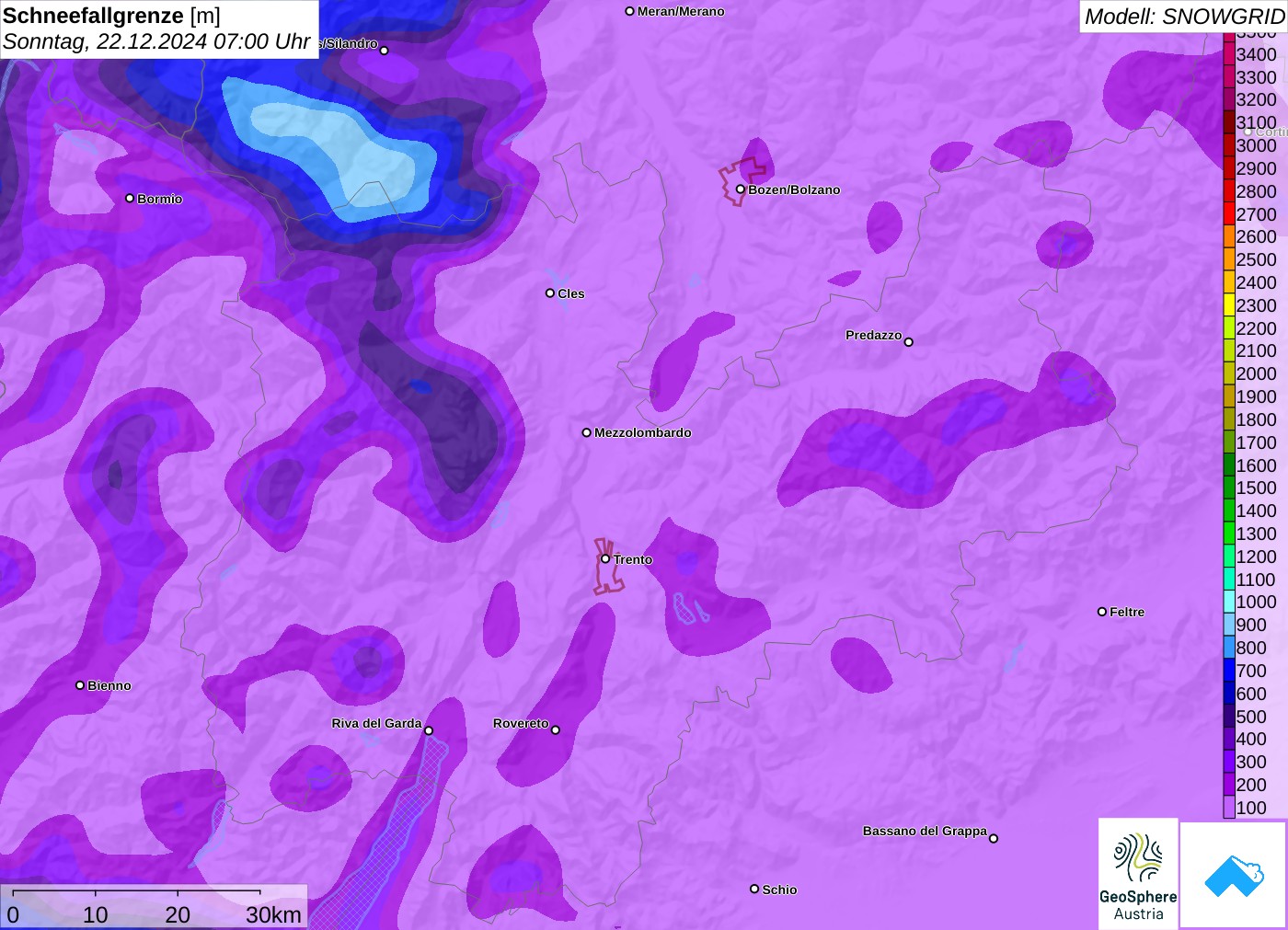Click the Meran/Merano marker dot
The height and width of the screenshot is (930, 1288).
[x=630, y=11]
